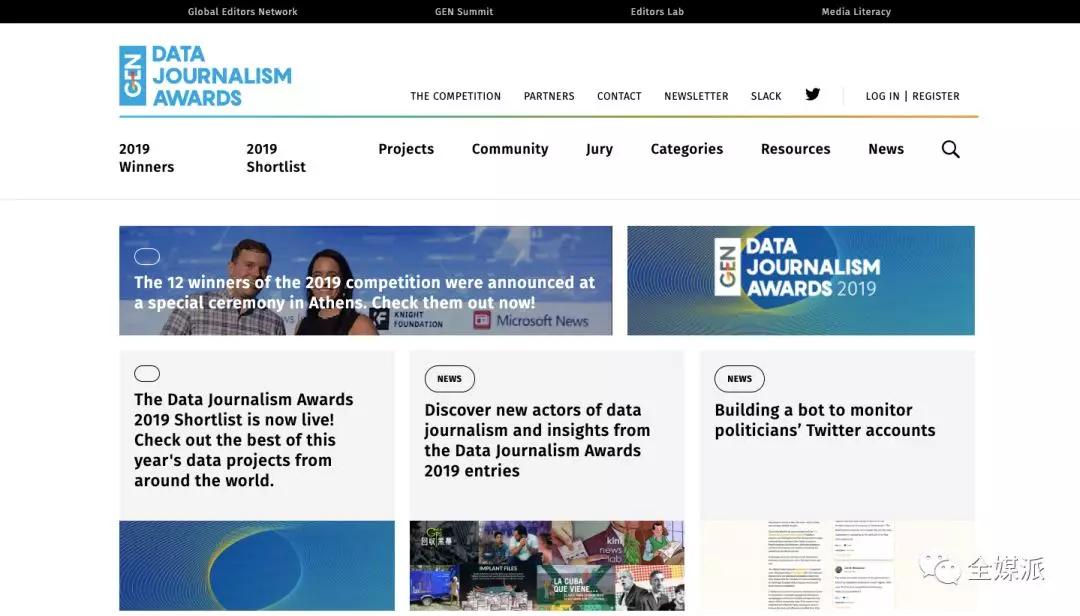Open Media Literacy link
Image resolution: width=1080 pixels, height=616 pixels.
tap(856, 12)
